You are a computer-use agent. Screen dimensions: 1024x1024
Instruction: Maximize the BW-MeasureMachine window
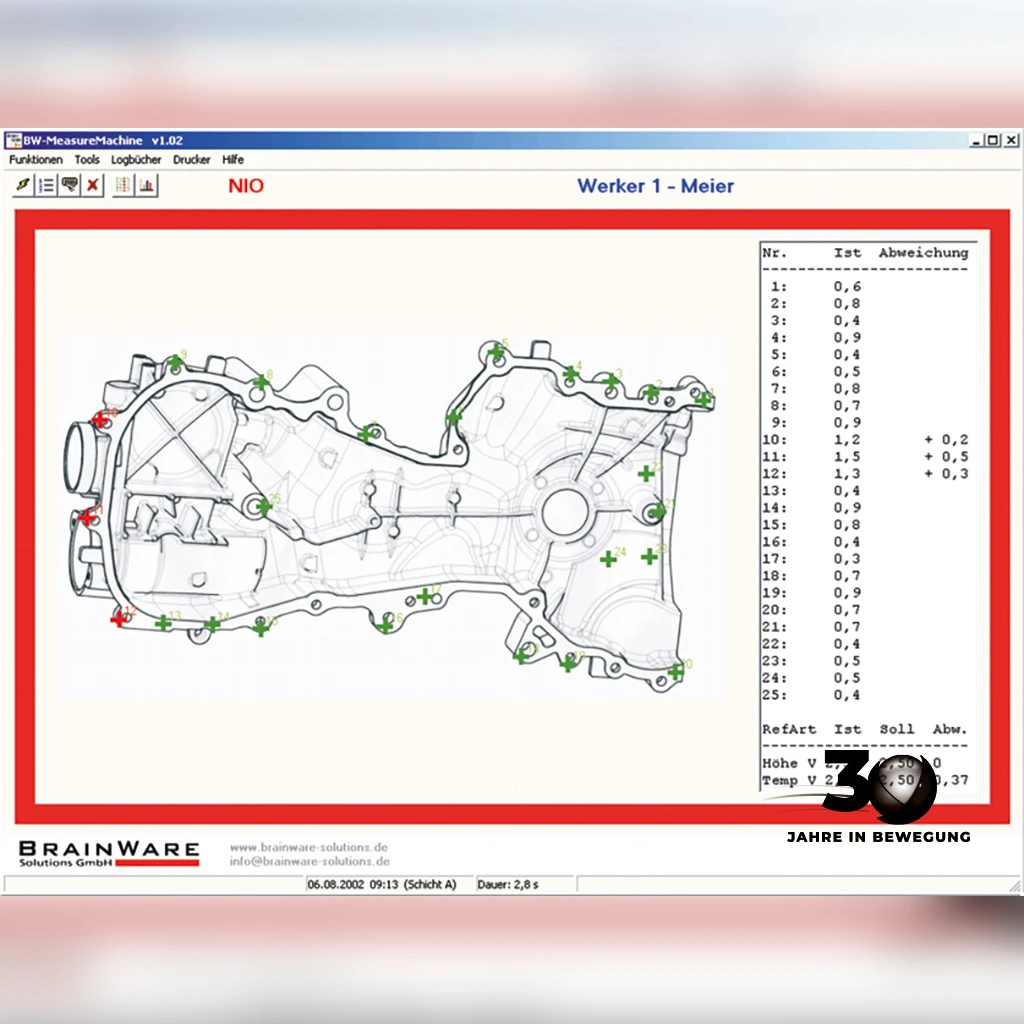tap(993, 140)
